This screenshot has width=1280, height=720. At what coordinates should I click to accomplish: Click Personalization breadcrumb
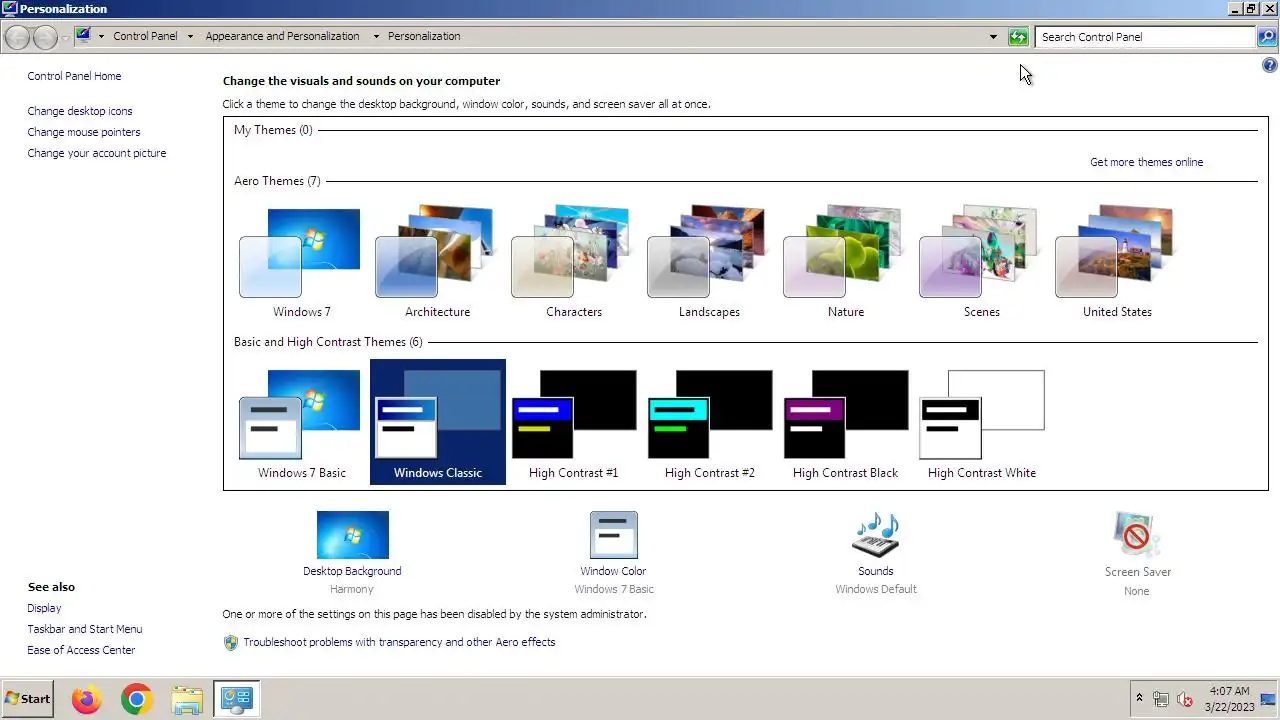[x=424, y=36]
